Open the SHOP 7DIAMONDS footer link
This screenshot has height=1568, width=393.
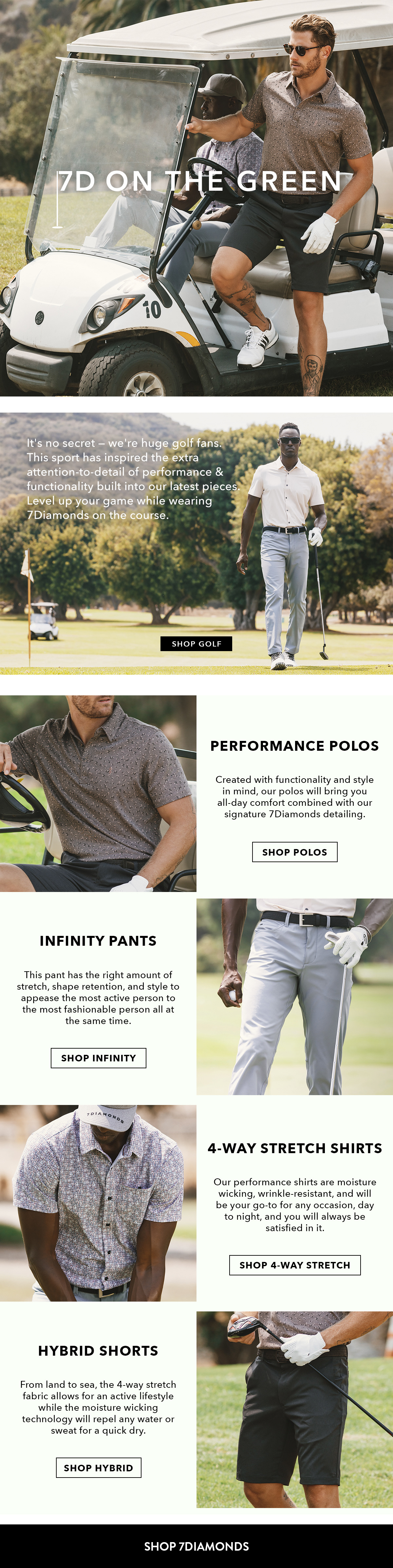(196, 1546)
